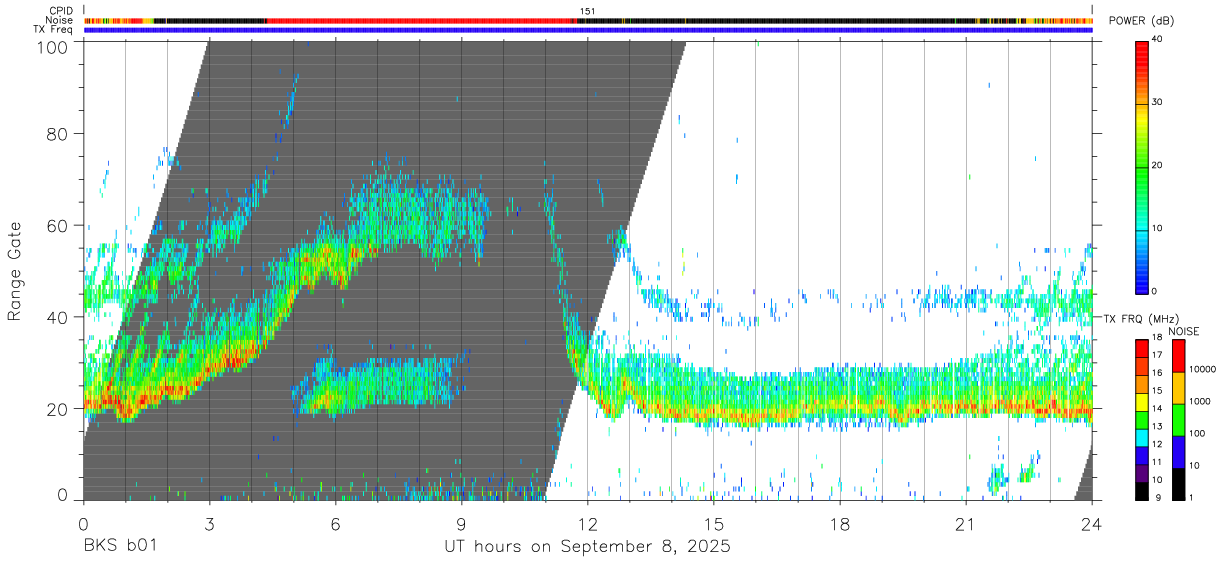Click the noise legend label '100'
1228x567 pixels.
[1197, 434]
